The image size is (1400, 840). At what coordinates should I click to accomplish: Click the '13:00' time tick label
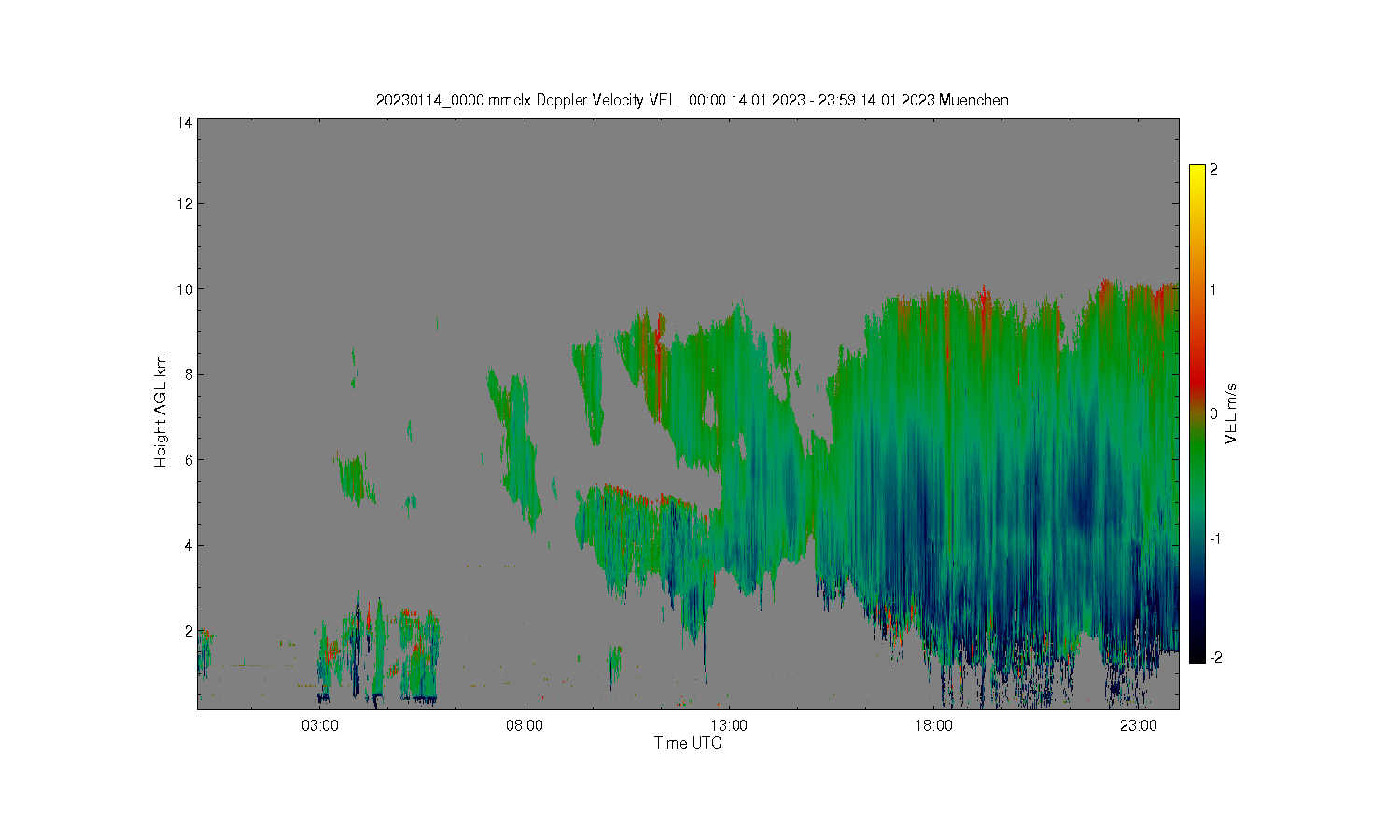click(729, 725)
